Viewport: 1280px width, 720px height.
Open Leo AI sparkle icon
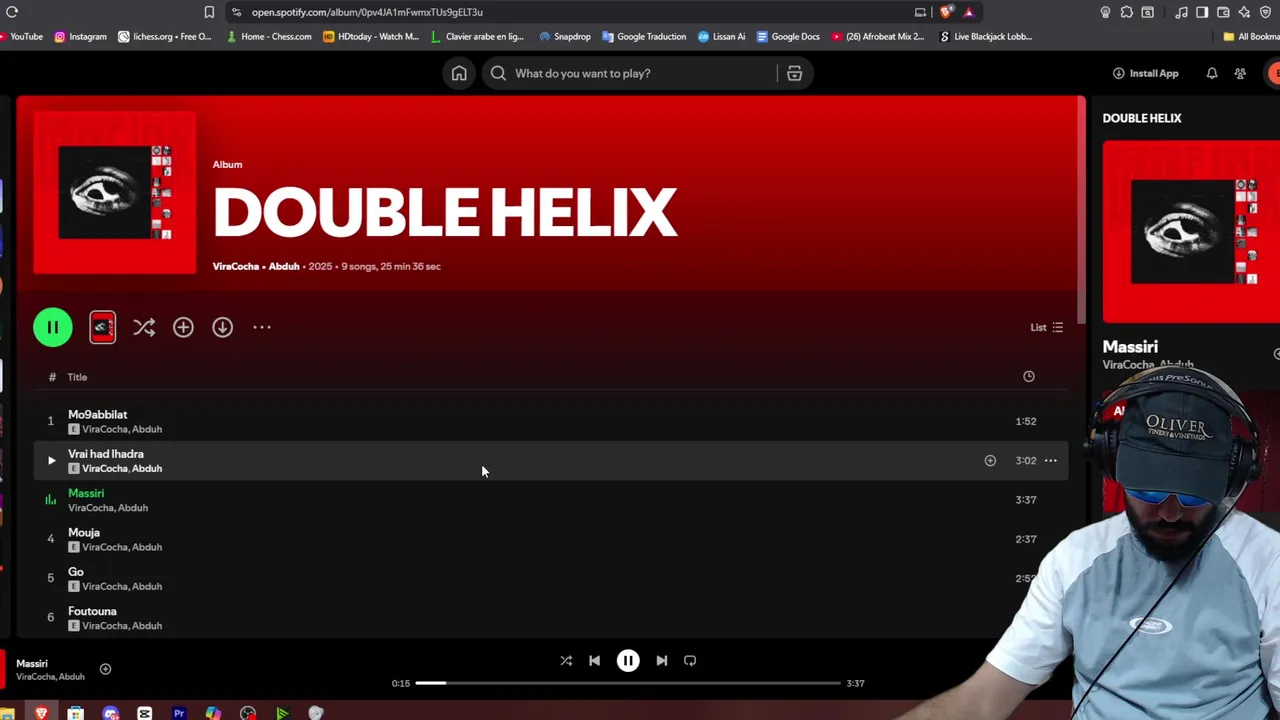[1244, 12]
